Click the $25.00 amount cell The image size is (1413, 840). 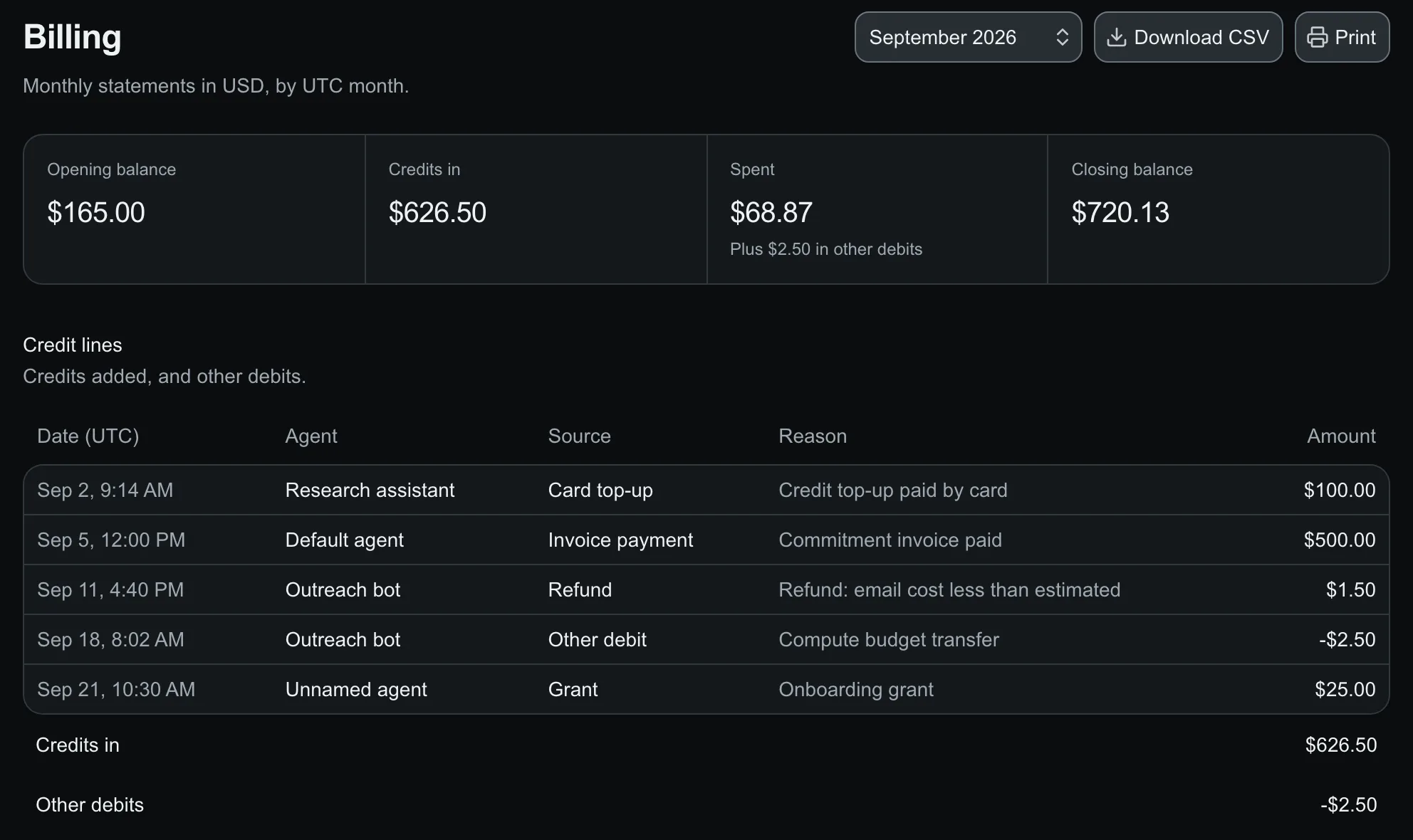tap(1345, 689)
